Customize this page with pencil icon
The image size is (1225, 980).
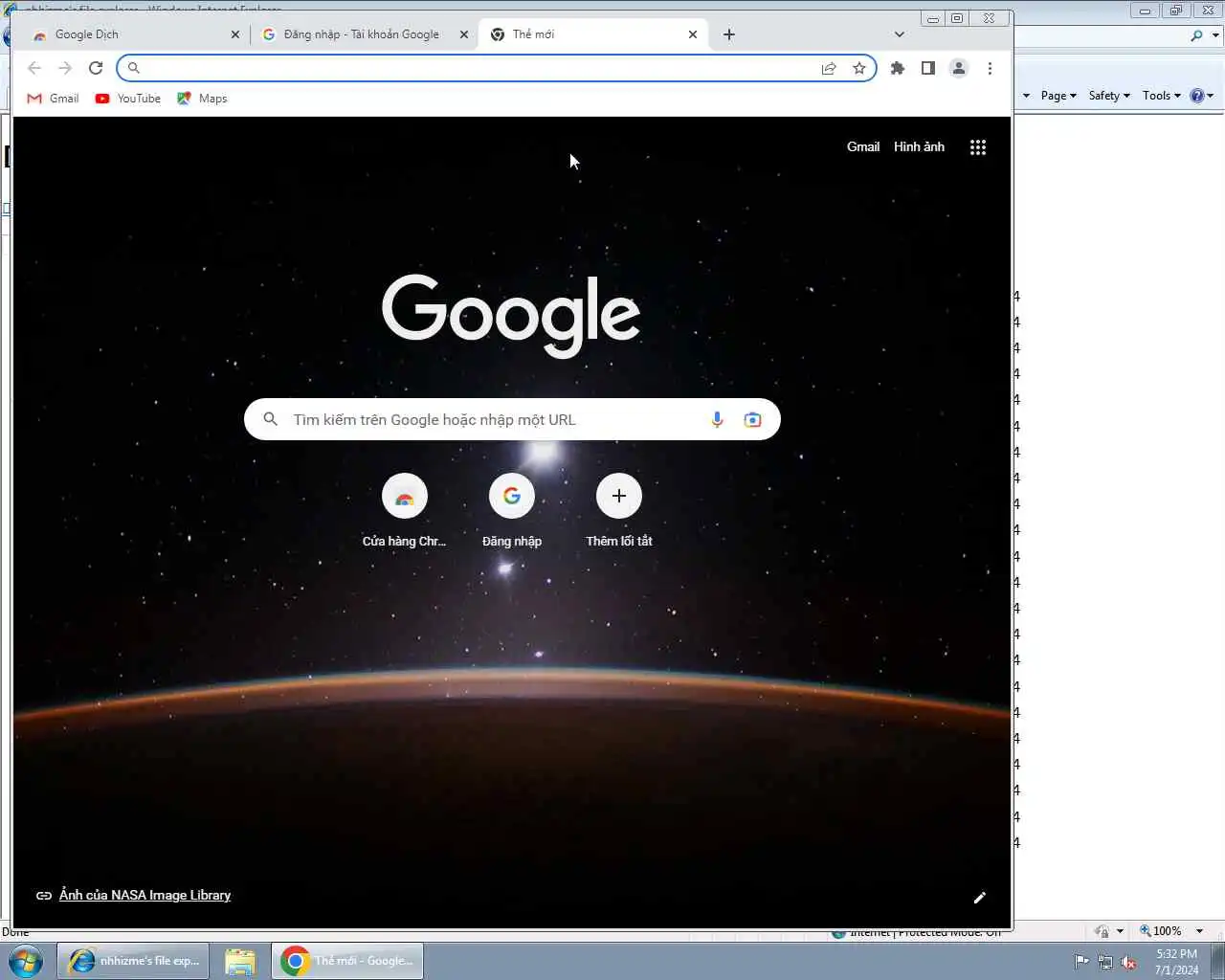[x=980, y=898]
